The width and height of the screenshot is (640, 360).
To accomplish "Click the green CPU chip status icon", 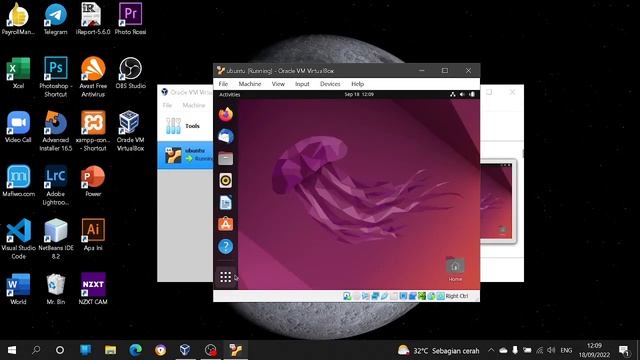I will coord(422,296).
